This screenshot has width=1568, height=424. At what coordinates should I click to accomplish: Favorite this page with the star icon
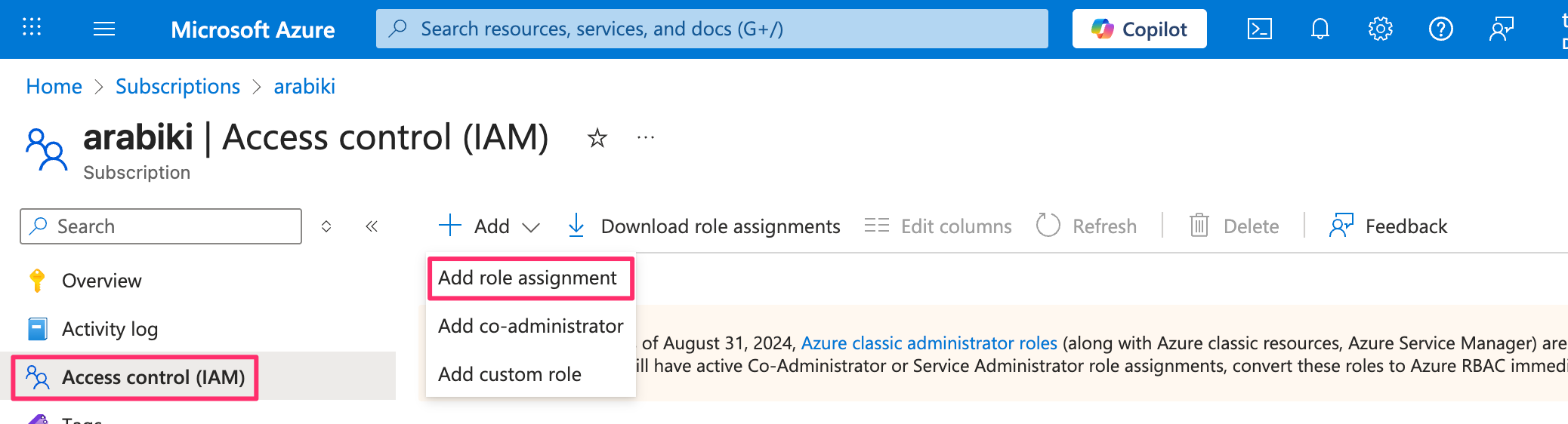tap(597, 138)
